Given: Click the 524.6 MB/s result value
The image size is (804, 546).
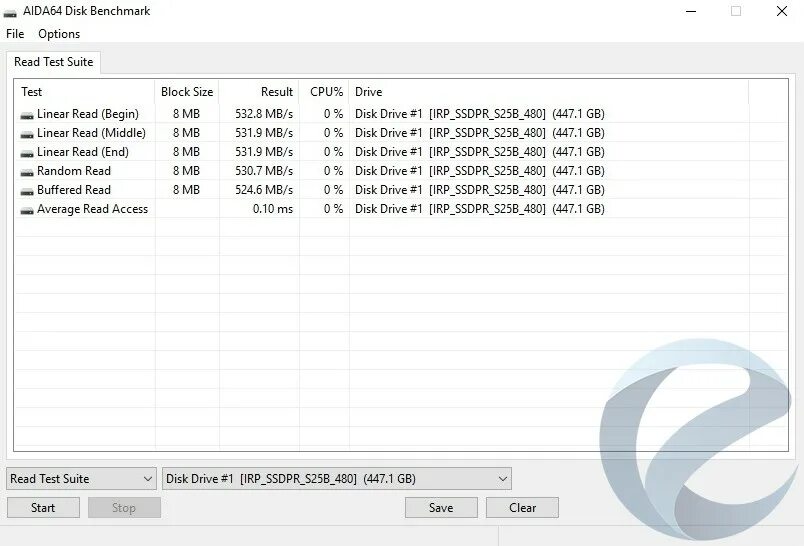Looking at the screenshot, I should pyautogui.click(x=264, y=190).
